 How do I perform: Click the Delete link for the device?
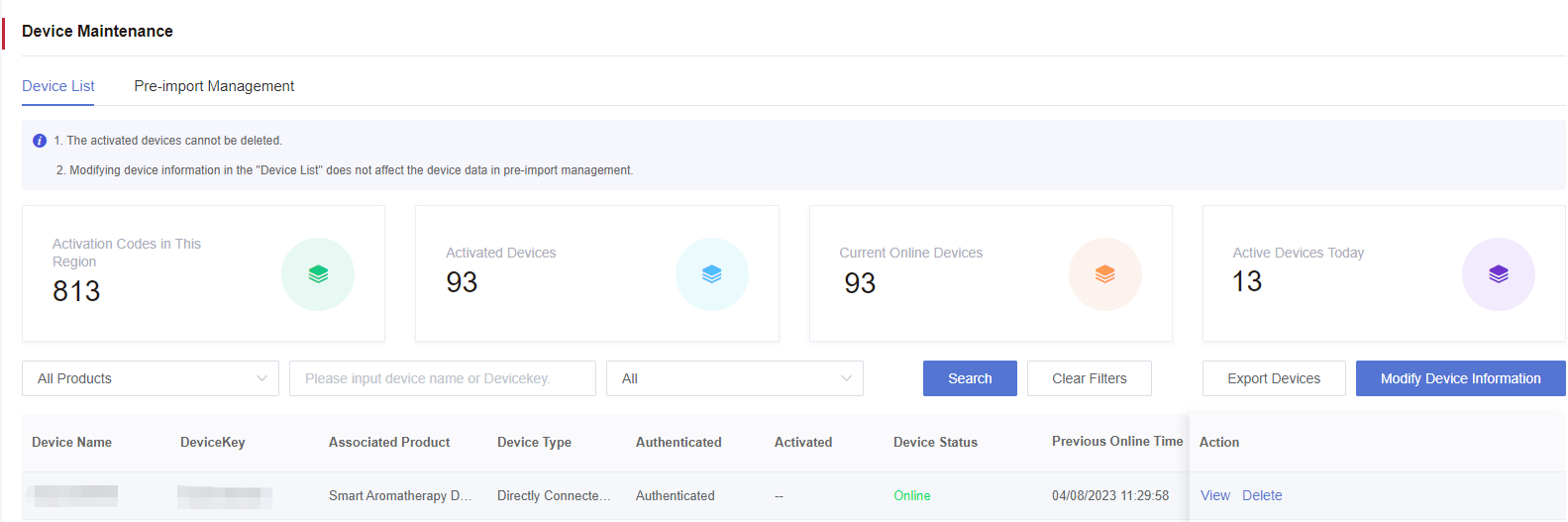(x=1262, y=495)
